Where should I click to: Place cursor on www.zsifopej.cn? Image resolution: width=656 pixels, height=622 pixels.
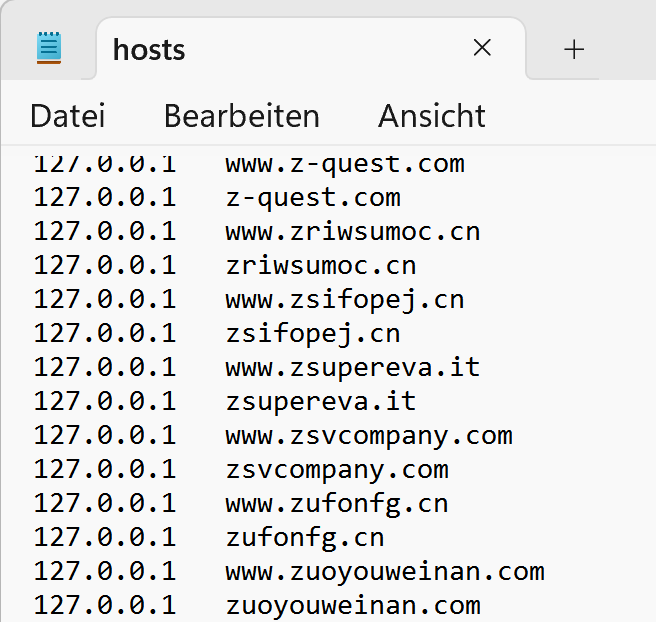click(x=345, y=299)
